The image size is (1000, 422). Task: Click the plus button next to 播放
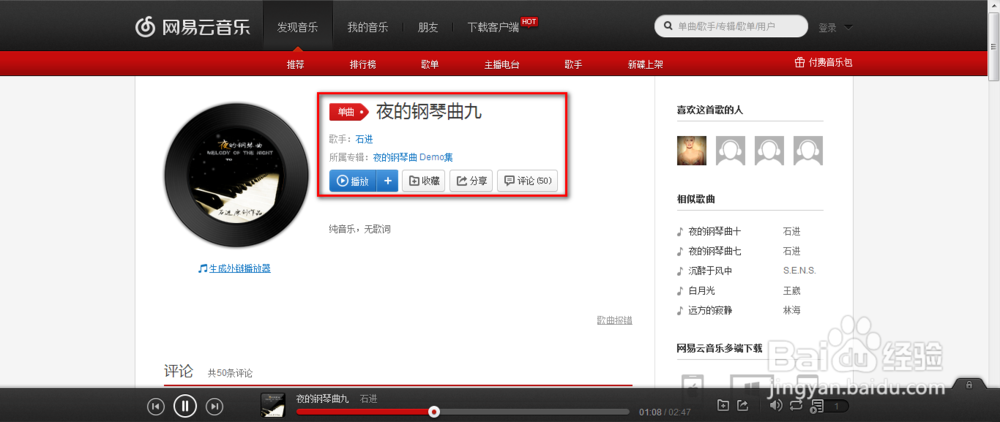coord(387,181)
